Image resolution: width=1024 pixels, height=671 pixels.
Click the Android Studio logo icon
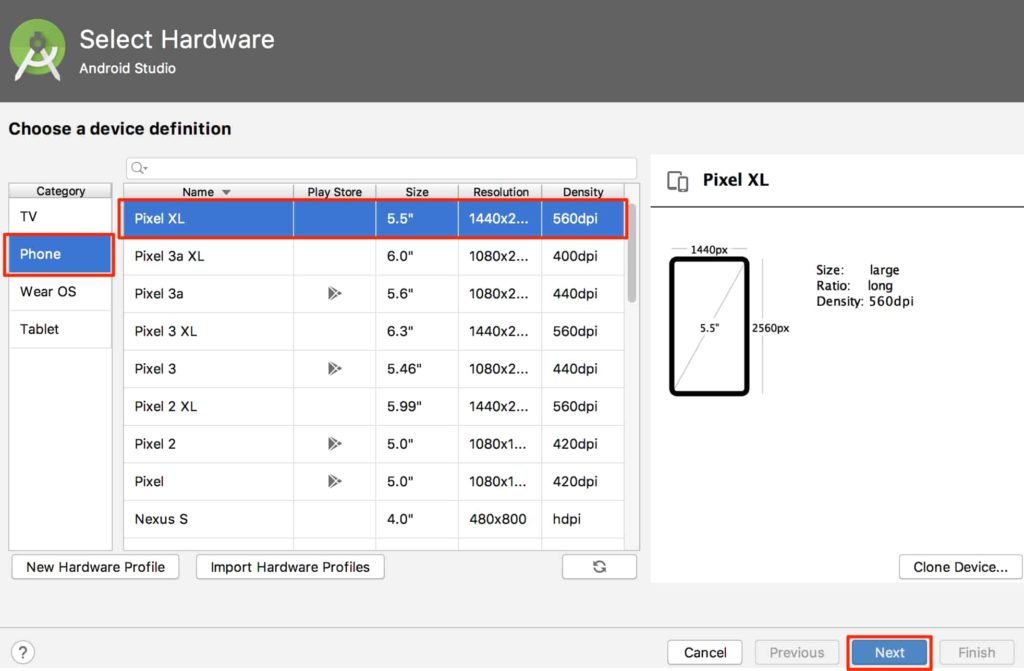click(37, 50)
